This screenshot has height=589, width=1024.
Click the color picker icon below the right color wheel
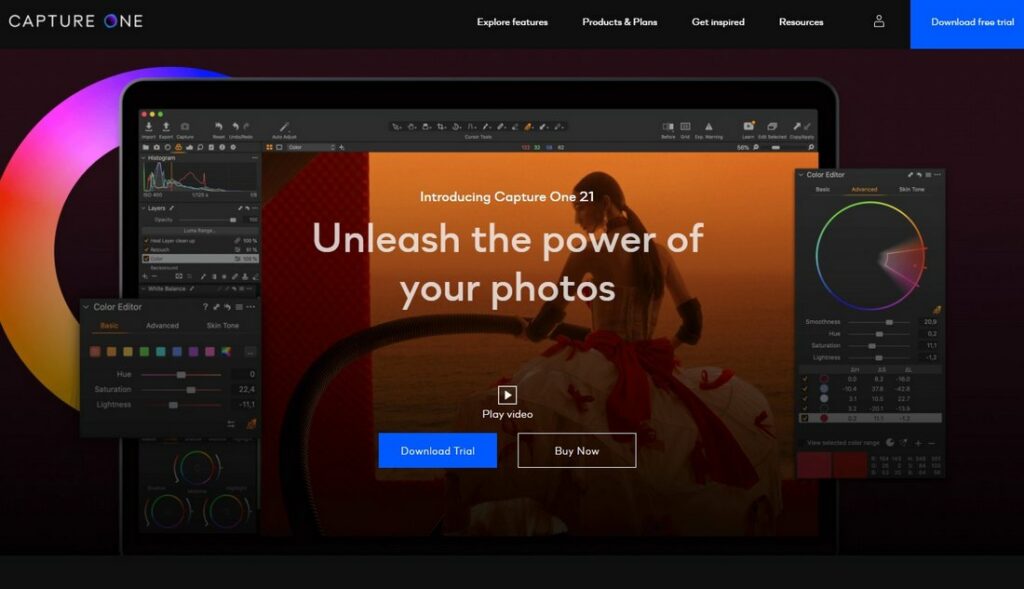point(936,310)
